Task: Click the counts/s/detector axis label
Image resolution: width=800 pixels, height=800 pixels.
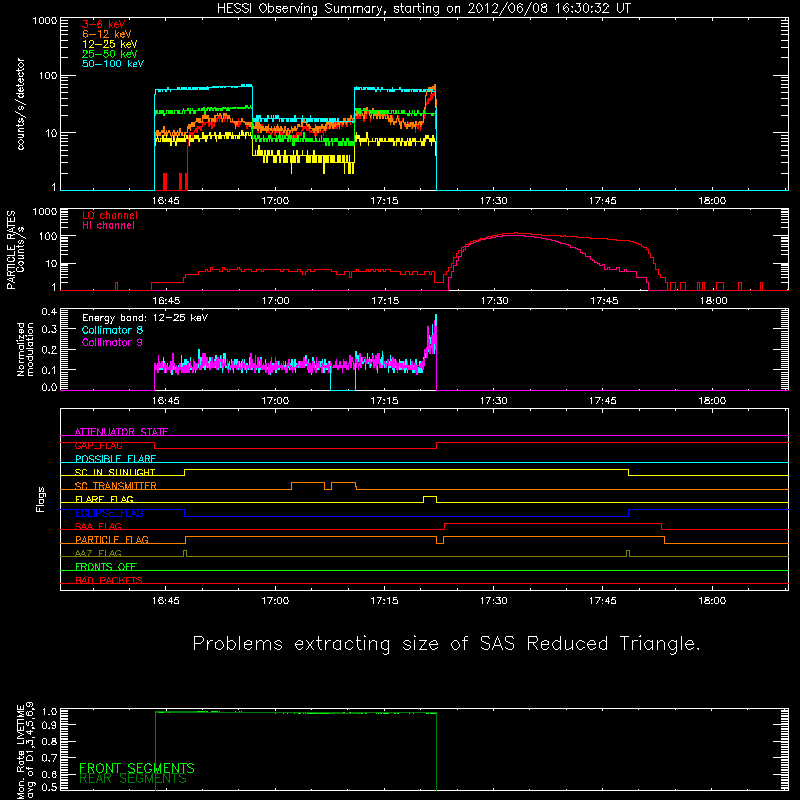Action: coord(20,104)
